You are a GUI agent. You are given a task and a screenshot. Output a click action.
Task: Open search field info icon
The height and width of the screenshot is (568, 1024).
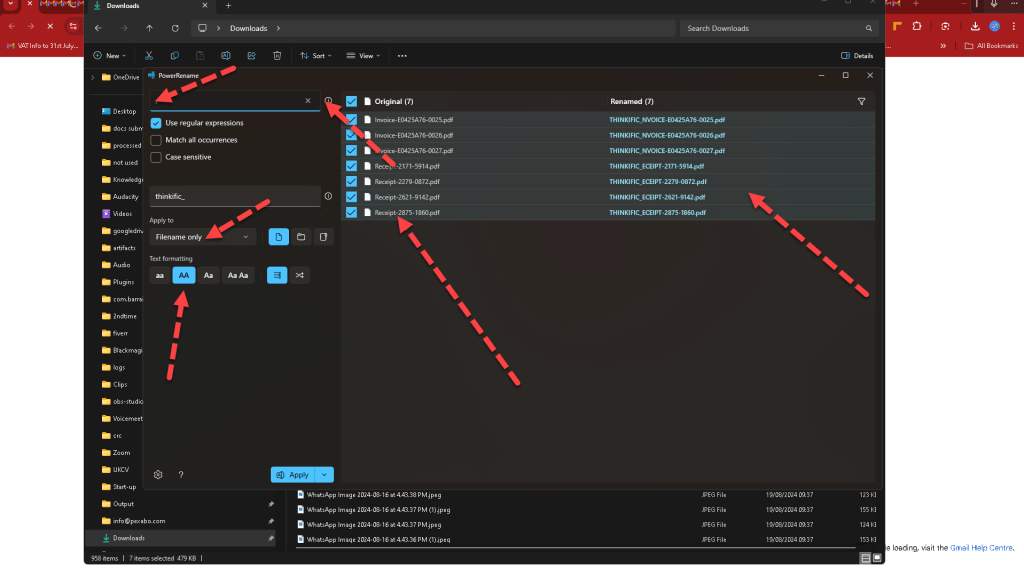pos(328,101)
